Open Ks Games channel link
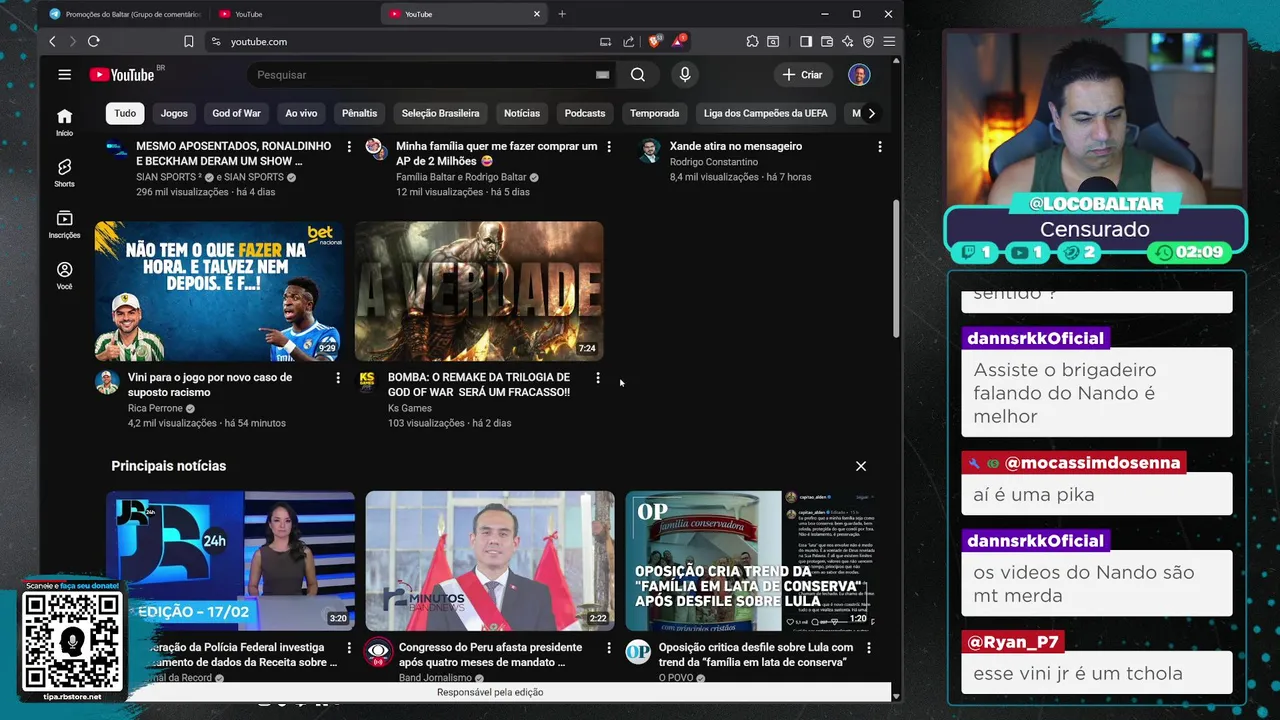Screen dimensions: 1280x720 (410, 408)
